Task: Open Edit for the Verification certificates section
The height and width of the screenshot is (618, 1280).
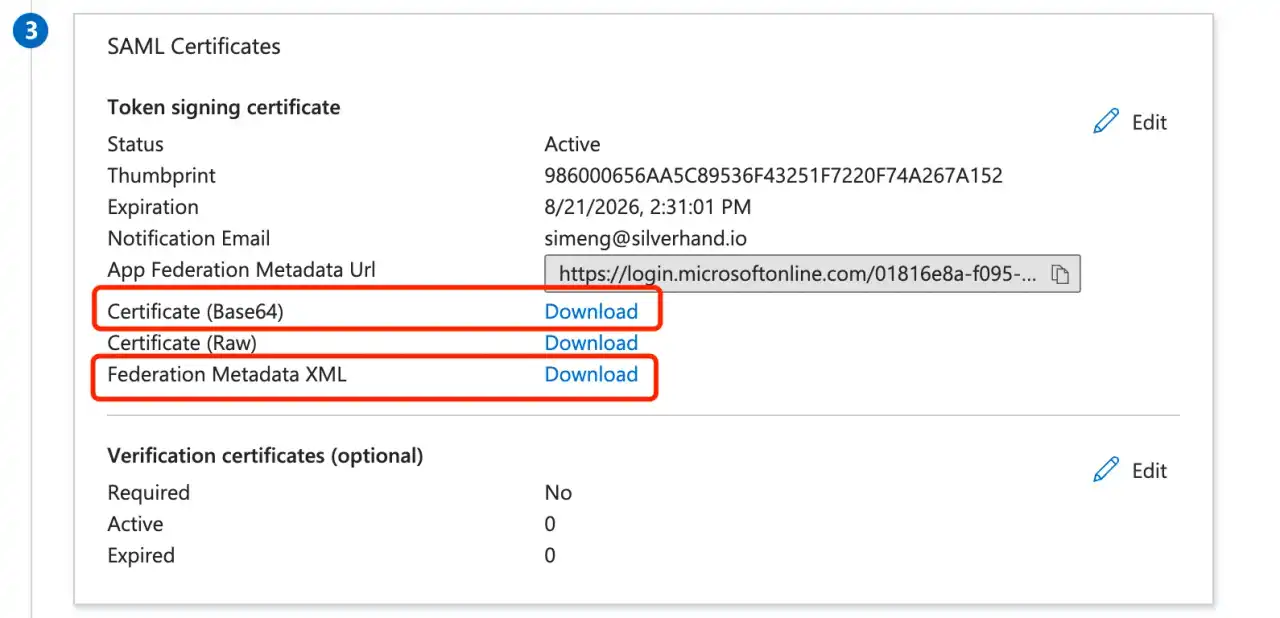Action: [x=1147, y=469]
